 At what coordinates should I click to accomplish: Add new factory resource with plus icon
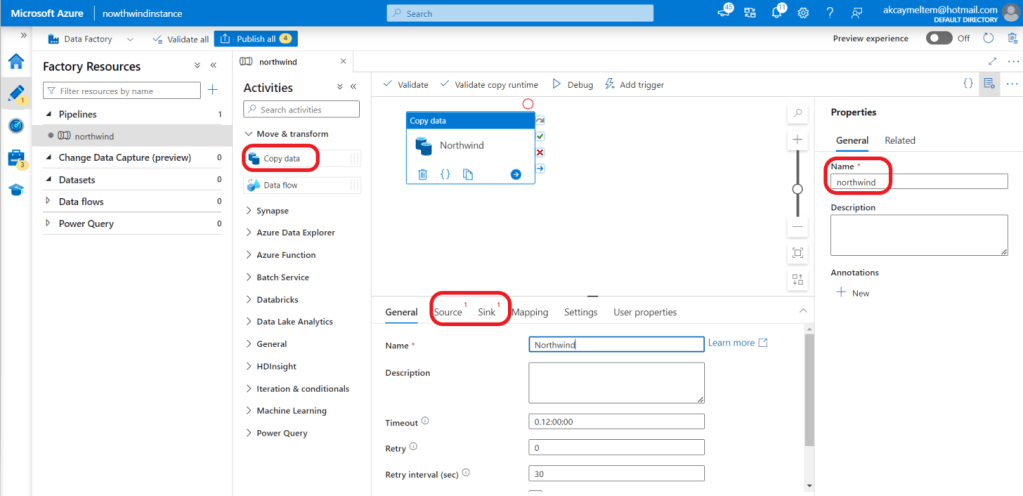(x=212, y=91)
